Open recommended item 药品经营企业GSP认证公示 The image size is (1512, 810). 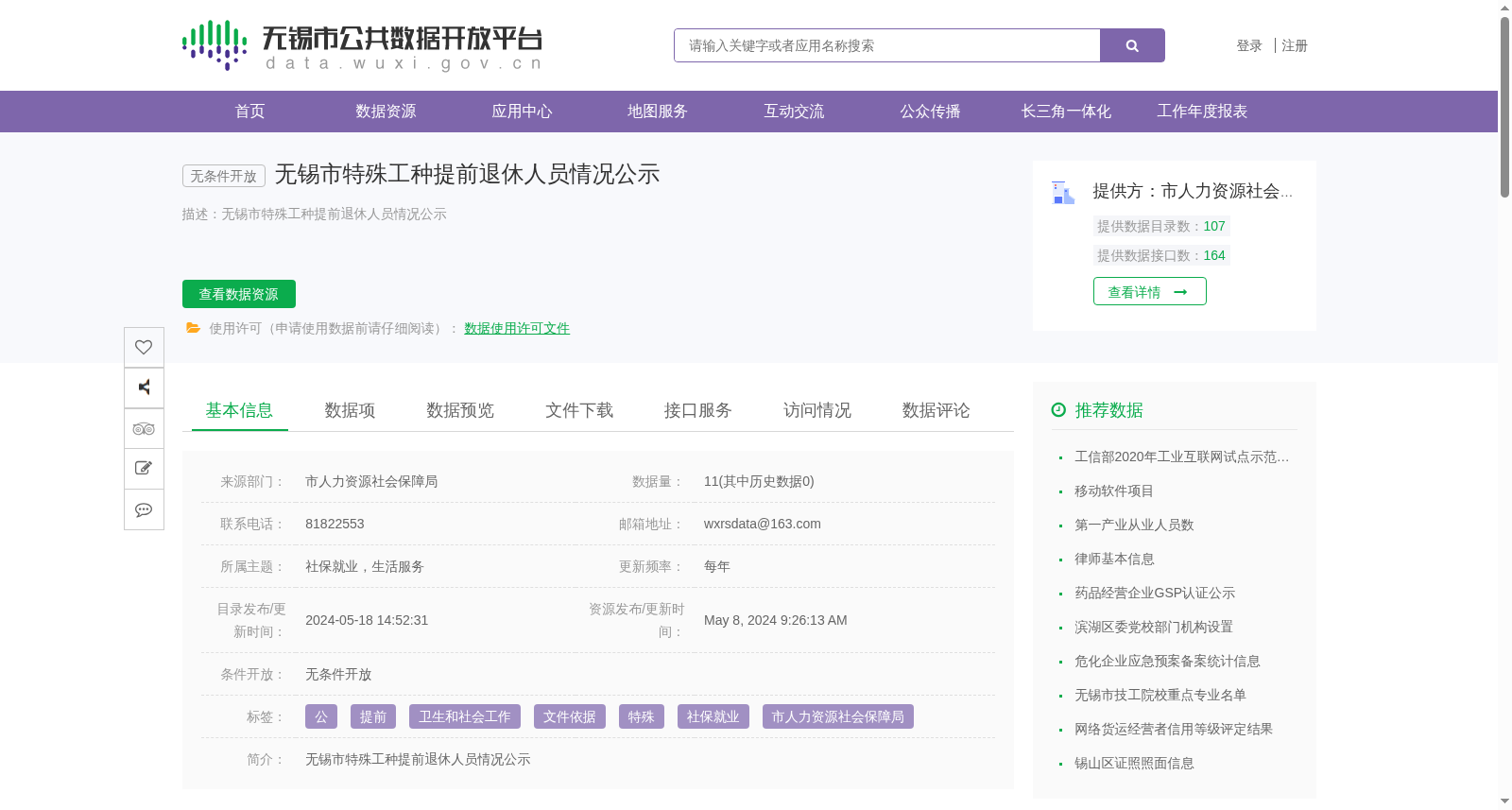[x=1155, y=593]
